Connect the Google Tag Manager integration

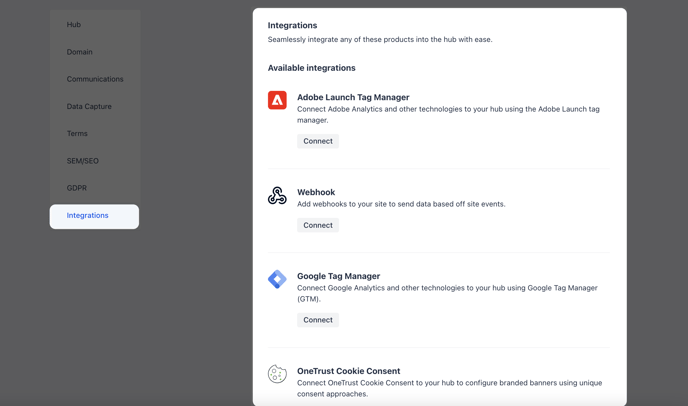point(318,320)
